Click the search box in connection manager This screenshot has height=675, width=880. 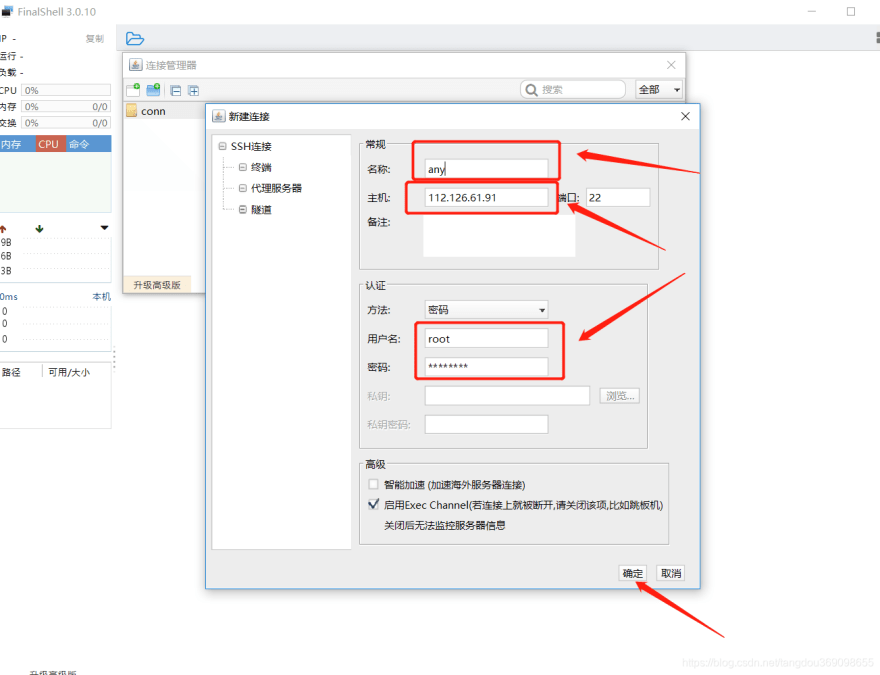(573, 90)
